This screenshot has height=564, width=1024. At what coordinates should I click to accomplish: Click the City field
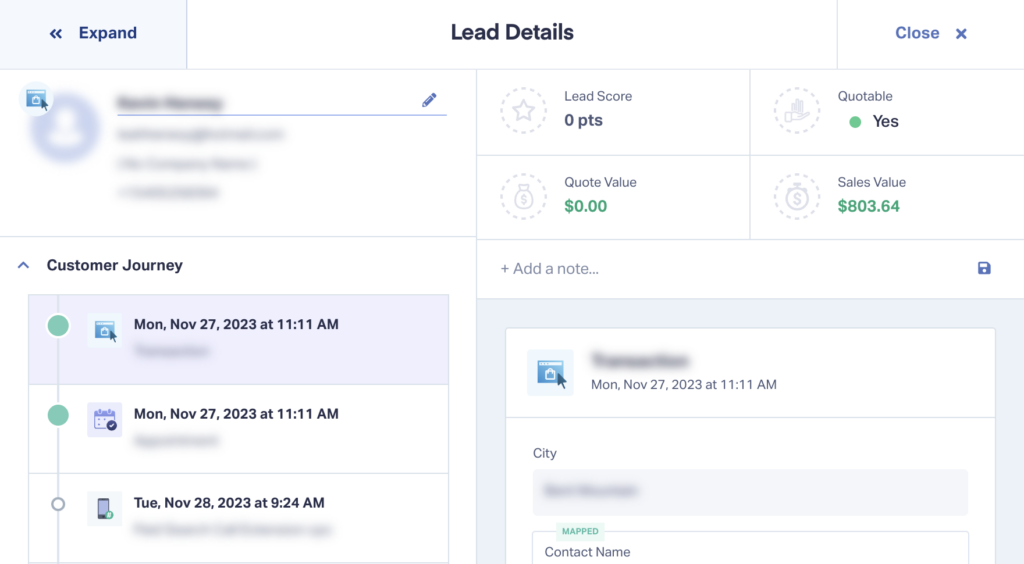pos(750,492)
